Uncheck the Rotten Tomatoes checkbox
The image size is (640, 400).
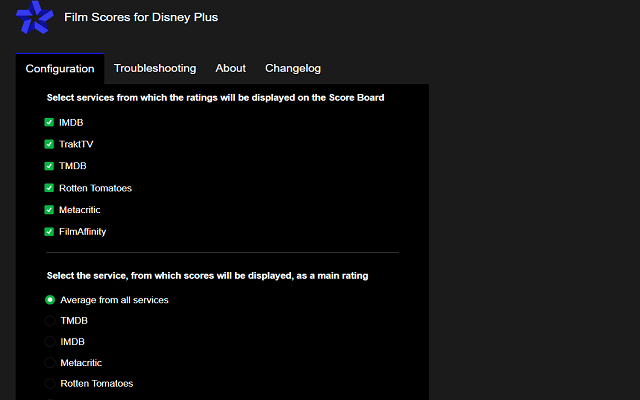click(x=49, y=188)
